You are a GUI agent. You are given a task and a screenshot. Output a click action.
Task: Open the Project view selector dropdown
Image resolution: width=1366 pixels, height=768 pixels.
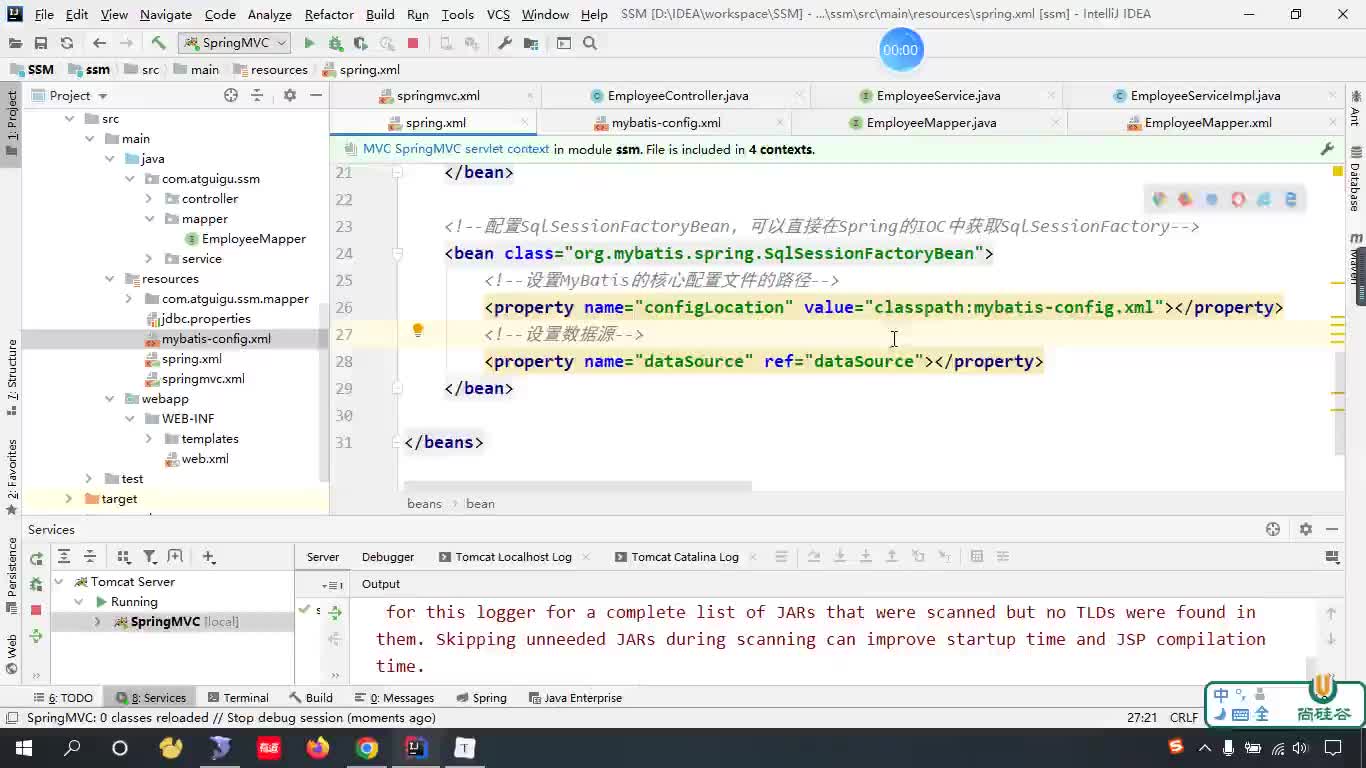coord(78,95)
